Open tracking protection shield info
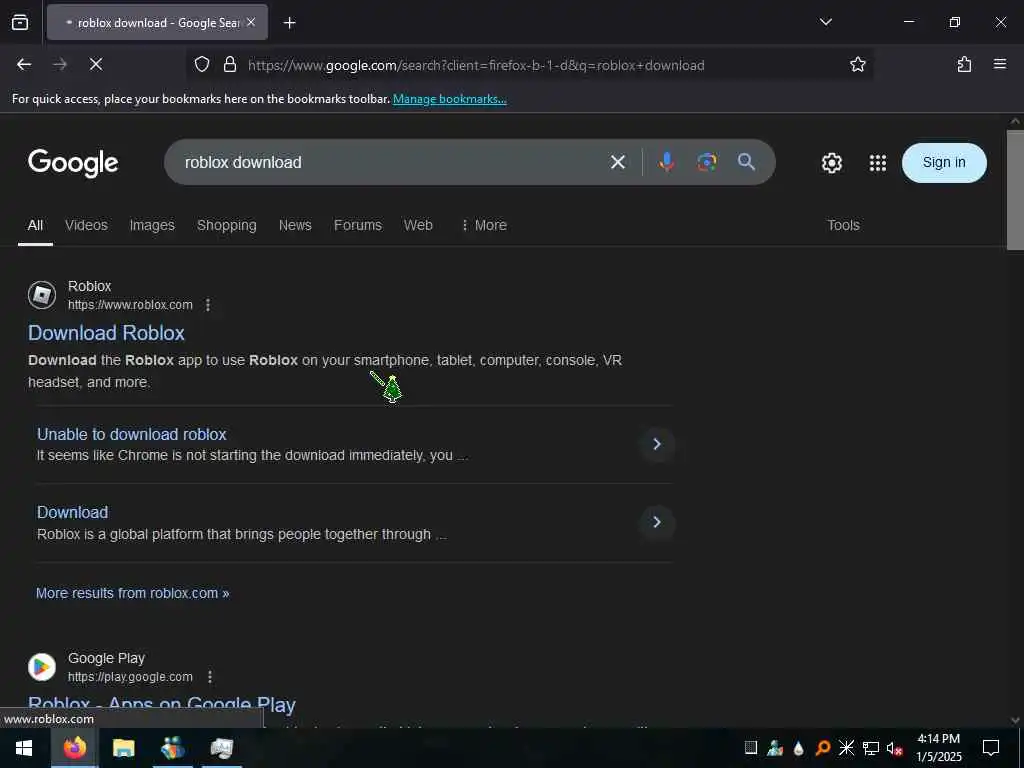The image size is (1024, 768). (202, 64)
